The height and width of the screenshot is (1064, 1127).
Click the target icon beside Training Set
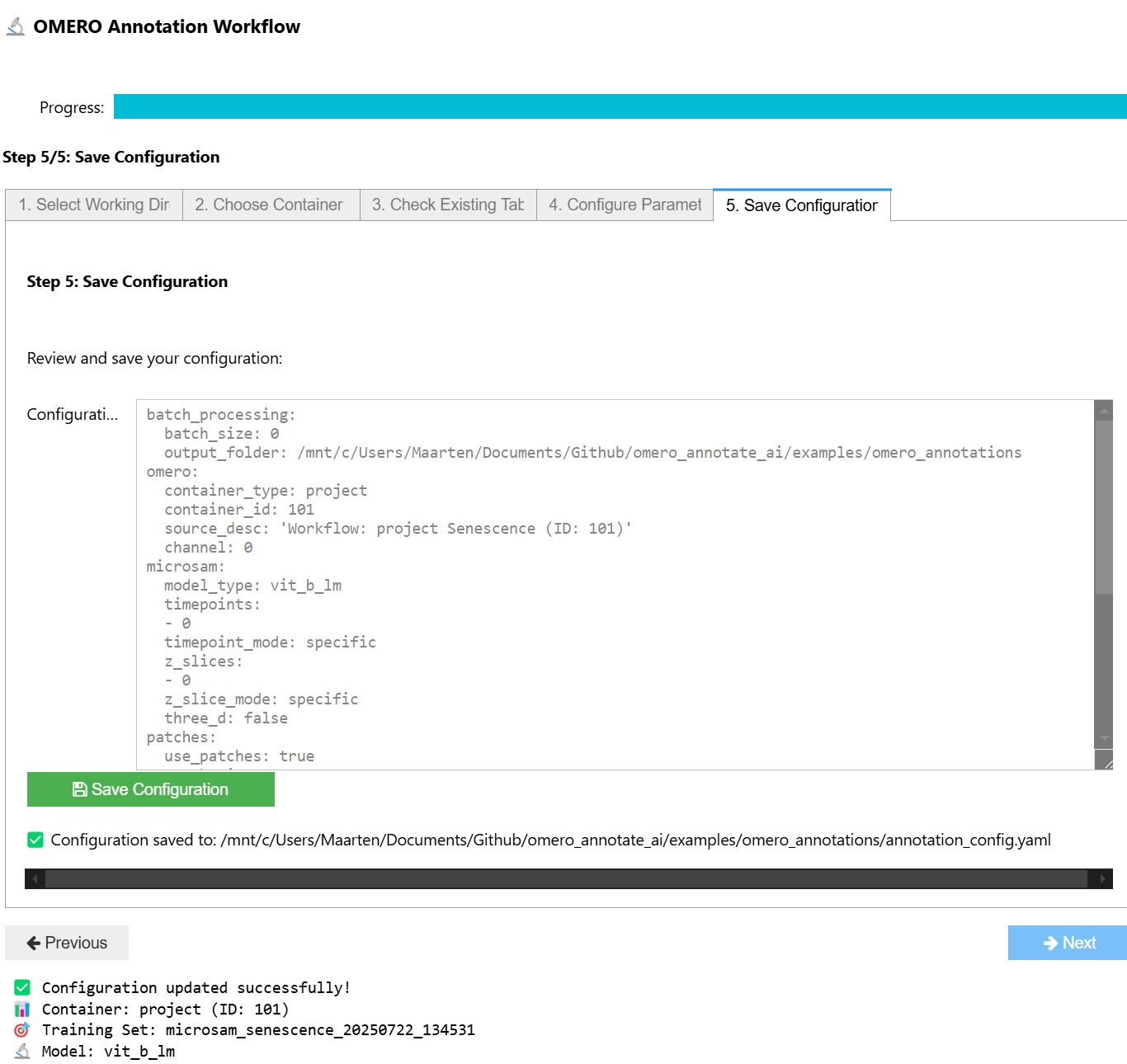pyautogui.click(x=22, y=1029)
